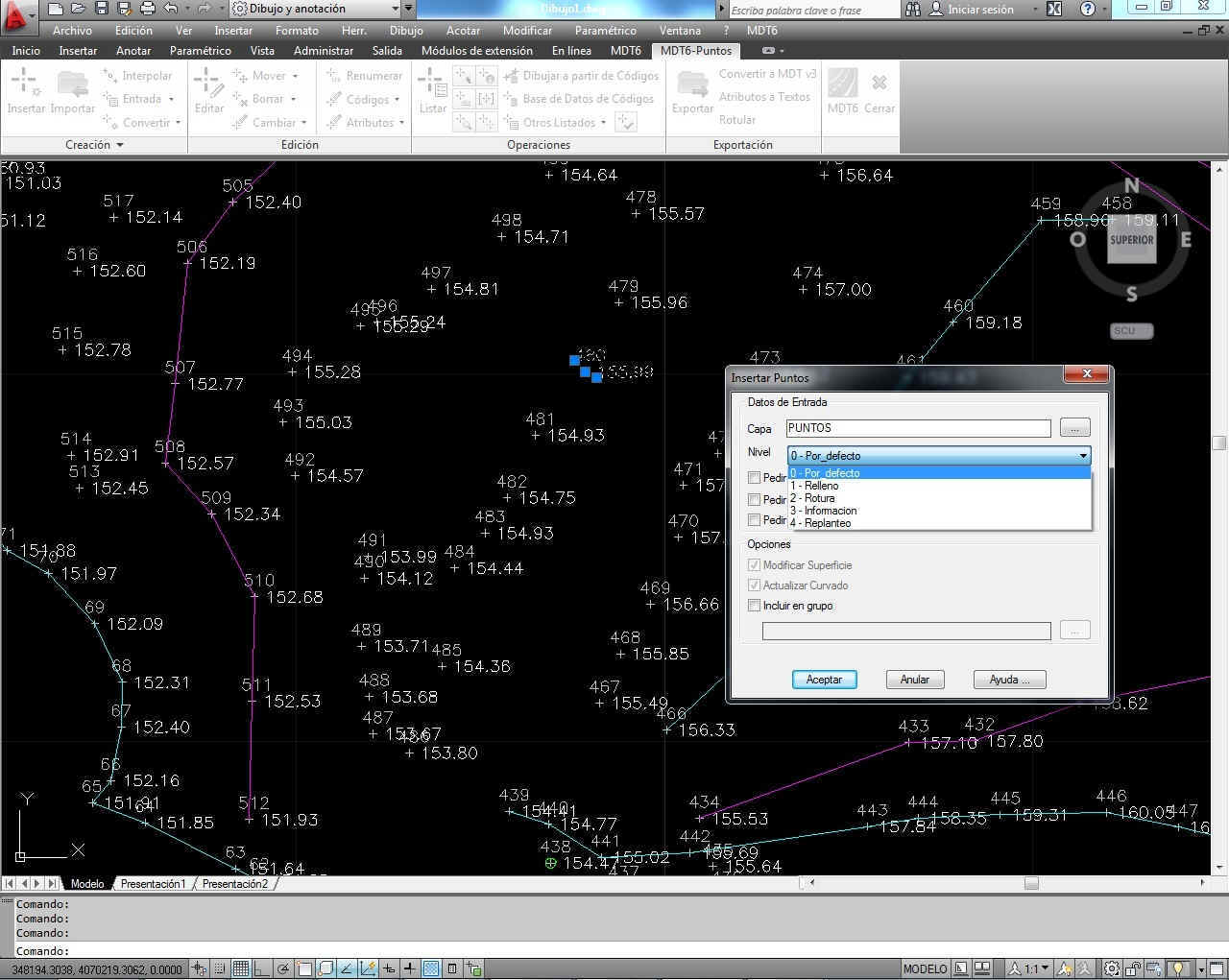Click the Aceptar button
The width and height of the screenshot is (1229, 980).
824,680
